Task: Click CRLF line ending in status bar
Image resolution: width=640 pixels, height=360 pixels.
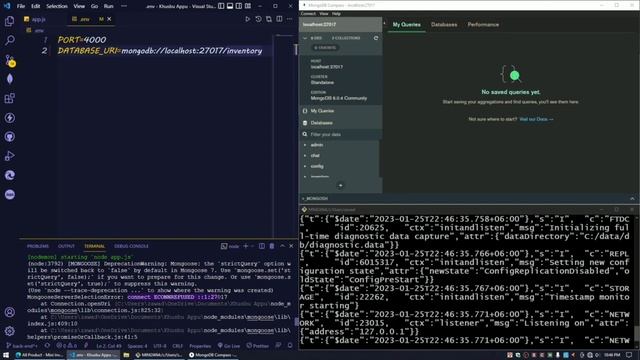Action: 178,346
